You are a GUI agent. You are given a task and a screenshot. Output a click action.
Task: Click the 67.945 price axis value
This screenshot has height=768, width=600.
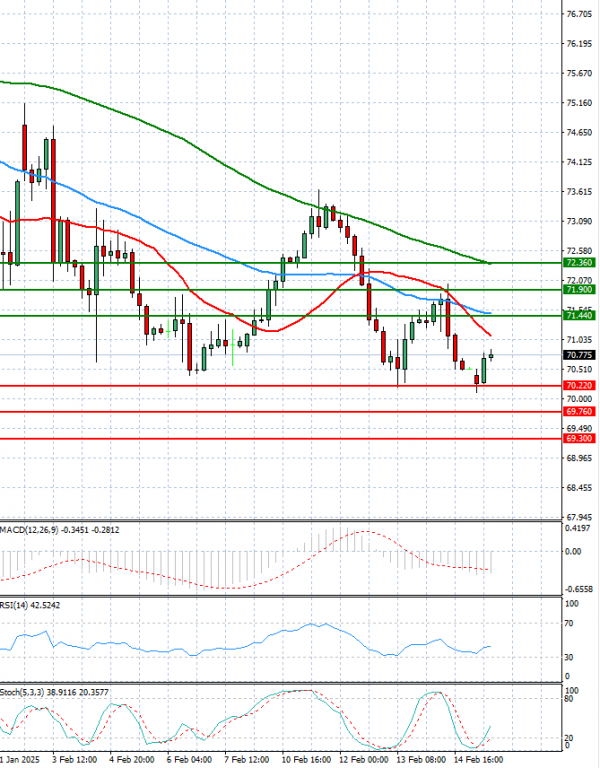(x=579, y=517)
